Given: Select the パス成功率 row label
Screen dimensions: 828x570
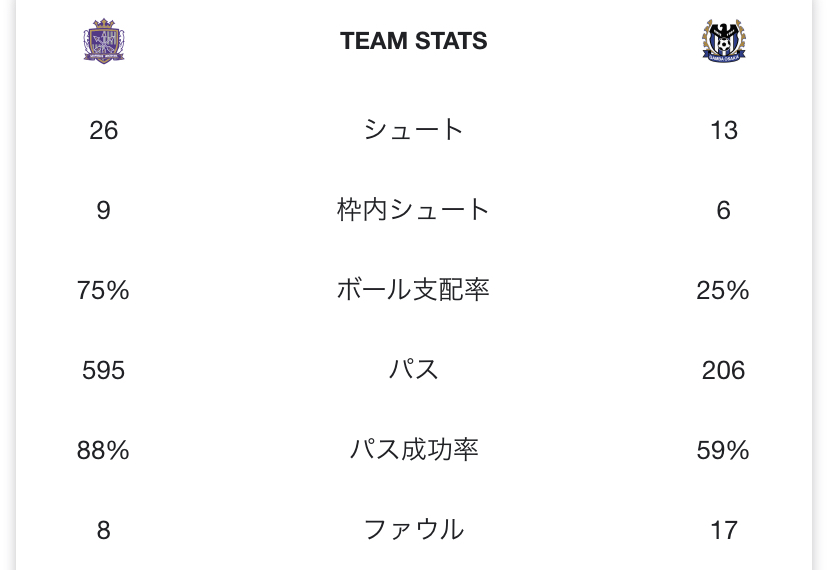Looking at the screenshot, I should 414,450.
